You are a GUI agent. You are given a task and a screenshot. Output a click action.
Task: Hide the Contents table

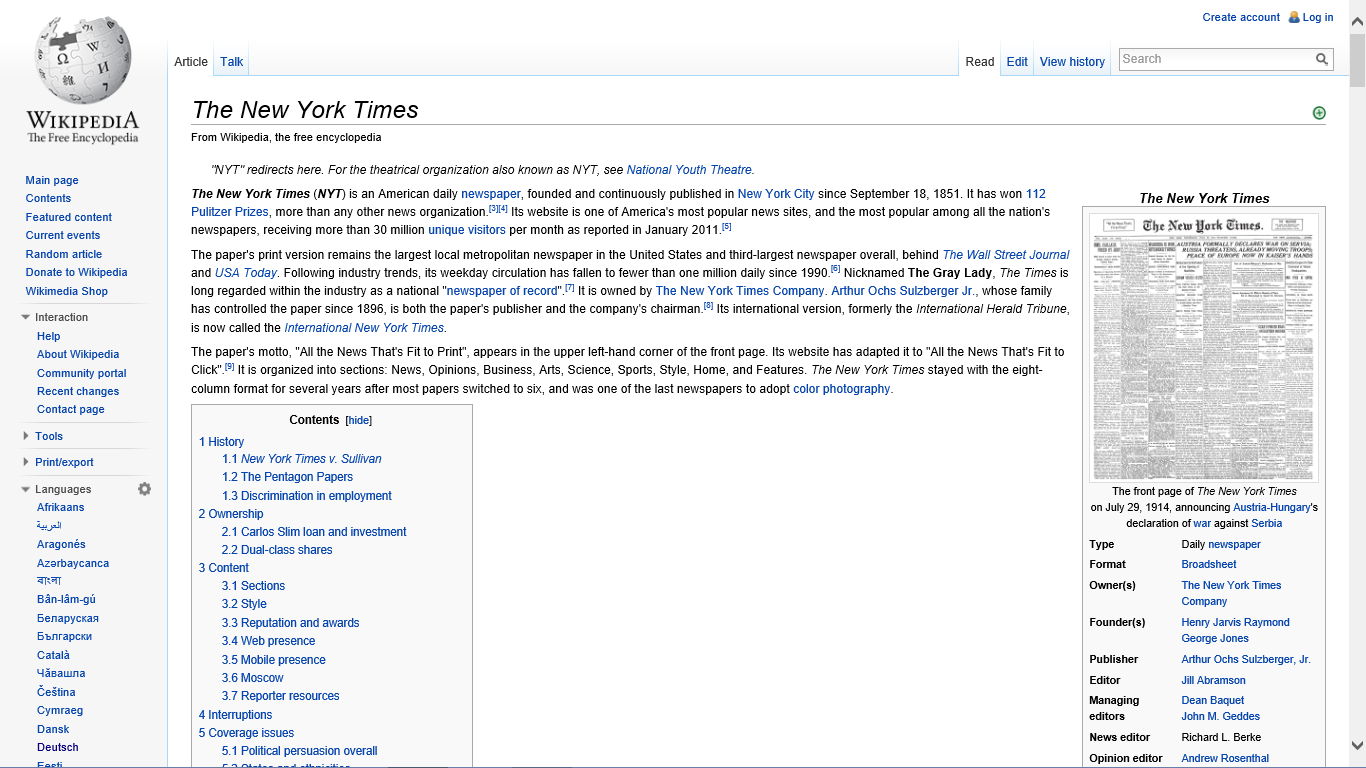pos(359,421)
